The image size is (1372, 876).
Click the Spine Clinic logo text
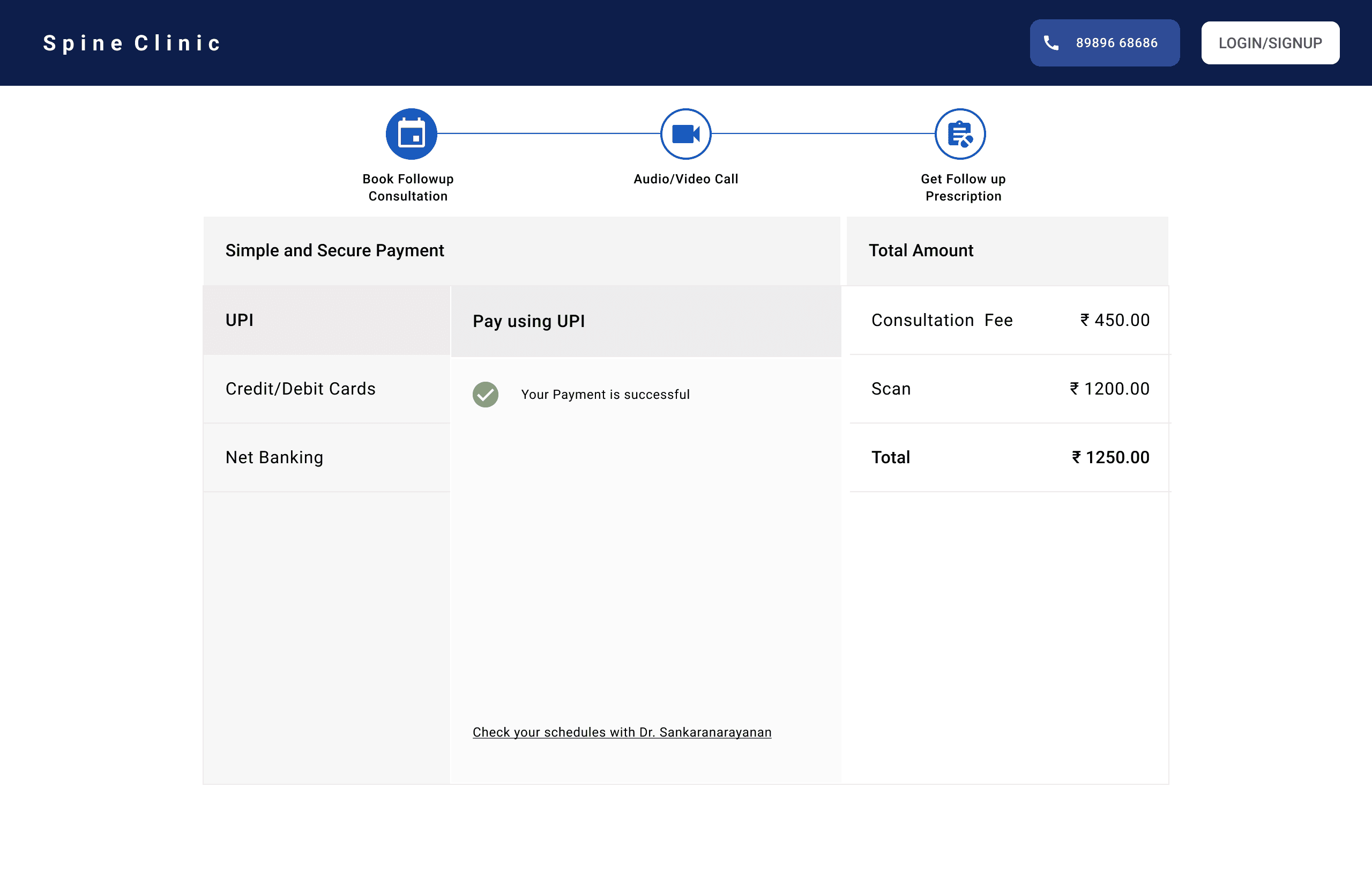click(132, 43)
